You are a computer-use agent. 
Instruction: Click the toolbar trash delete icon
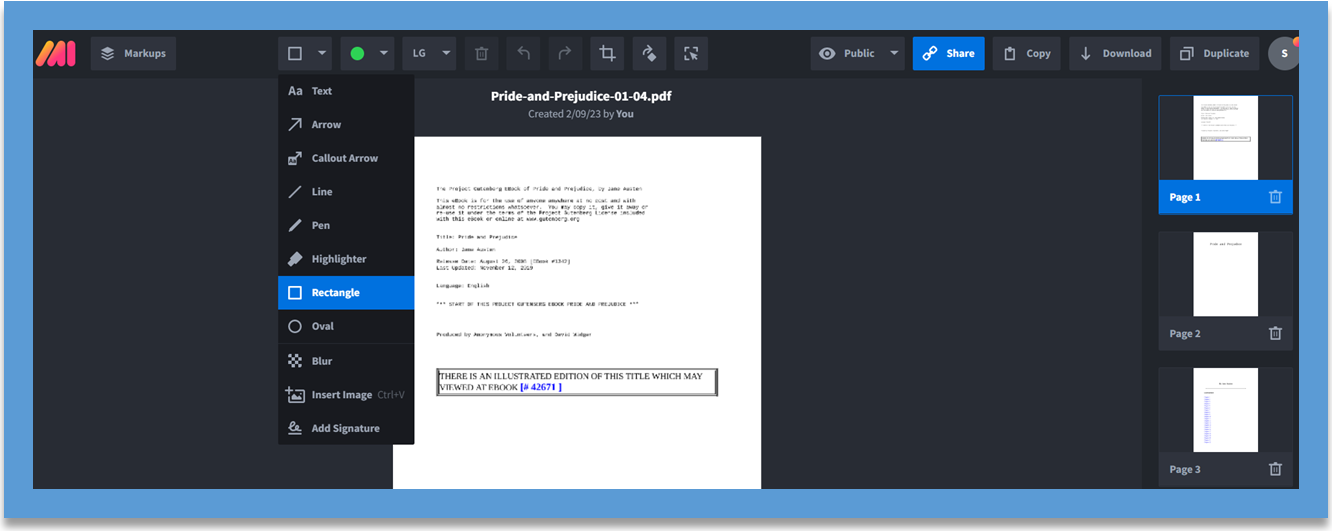[481, 54]
